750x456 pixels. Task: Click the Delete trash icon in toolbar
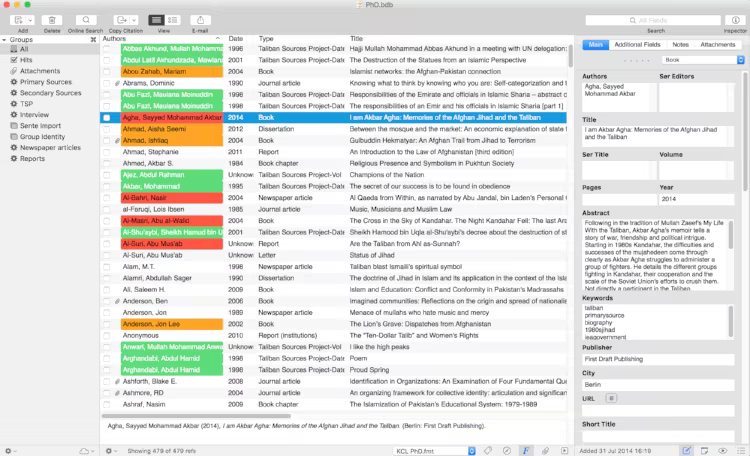click(x=52, y=20)
